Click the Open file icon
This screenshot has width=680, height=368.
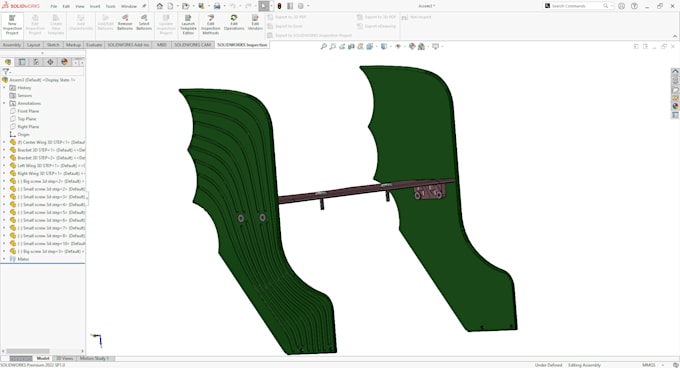pyautogui.click(x=185, y=6)
